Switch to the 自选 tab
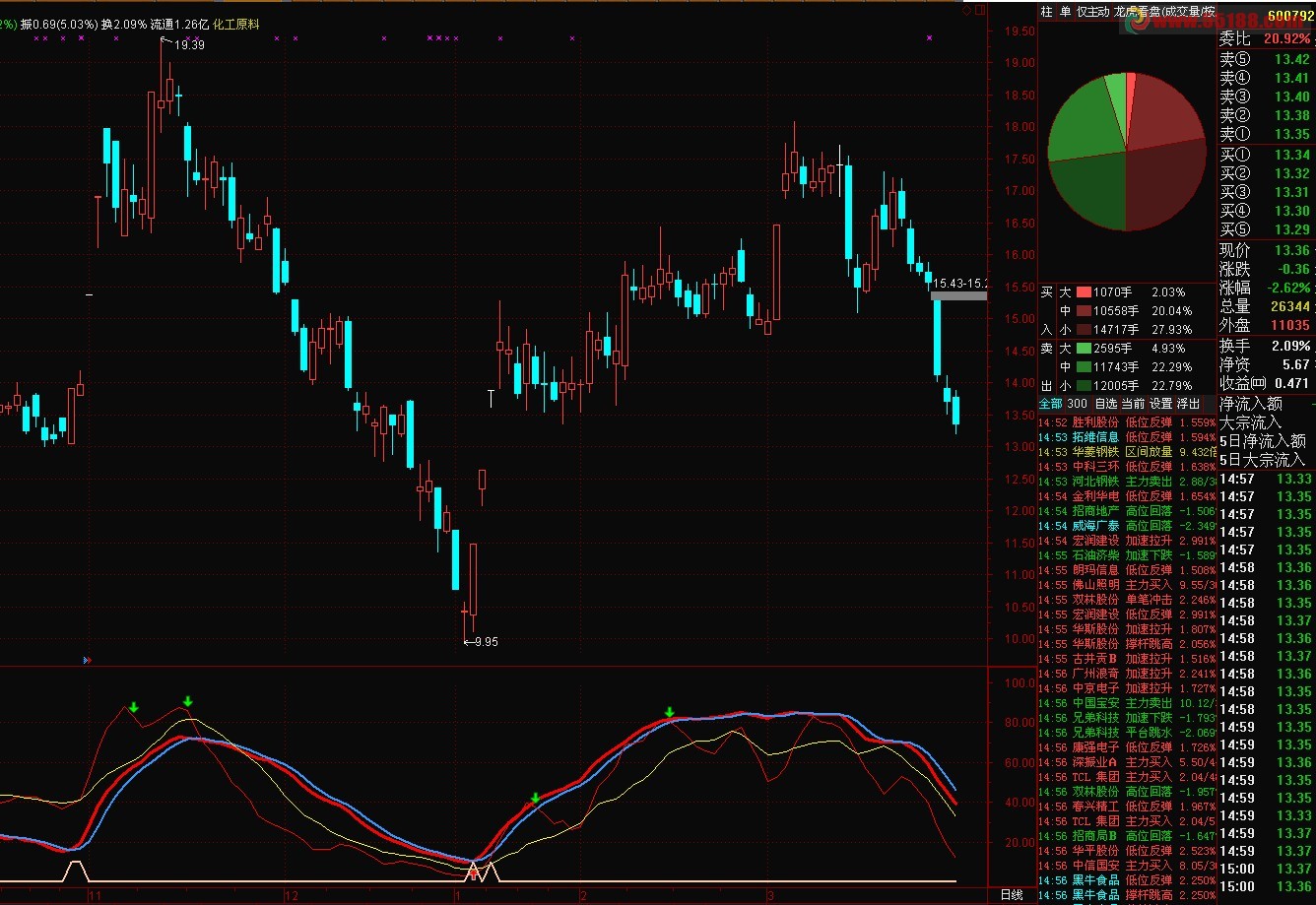1316x905 pixels. pyautogui.click(x=1106, y=404)
